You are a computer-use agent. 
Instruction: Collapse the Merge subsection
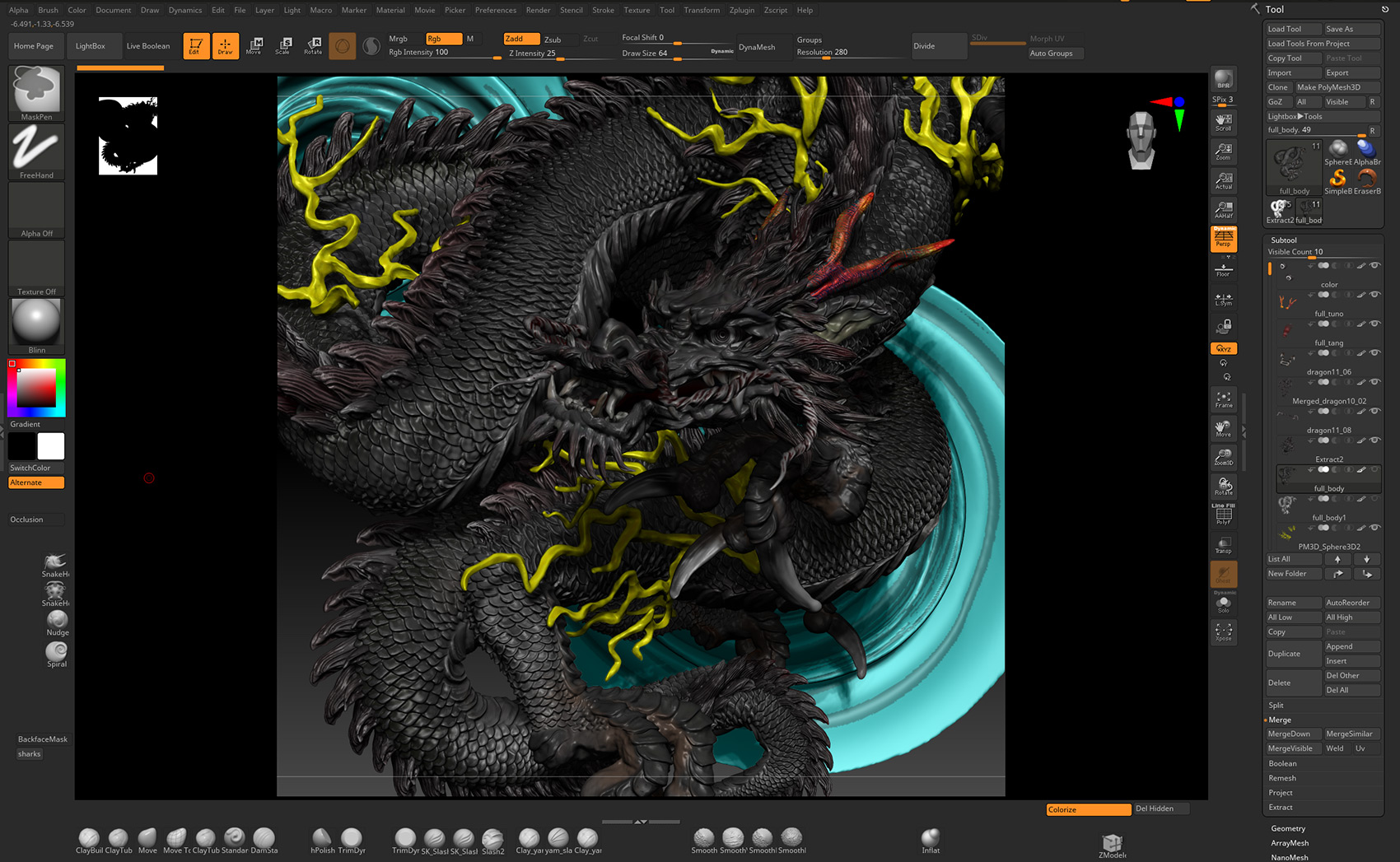(x=1280, y=720)
